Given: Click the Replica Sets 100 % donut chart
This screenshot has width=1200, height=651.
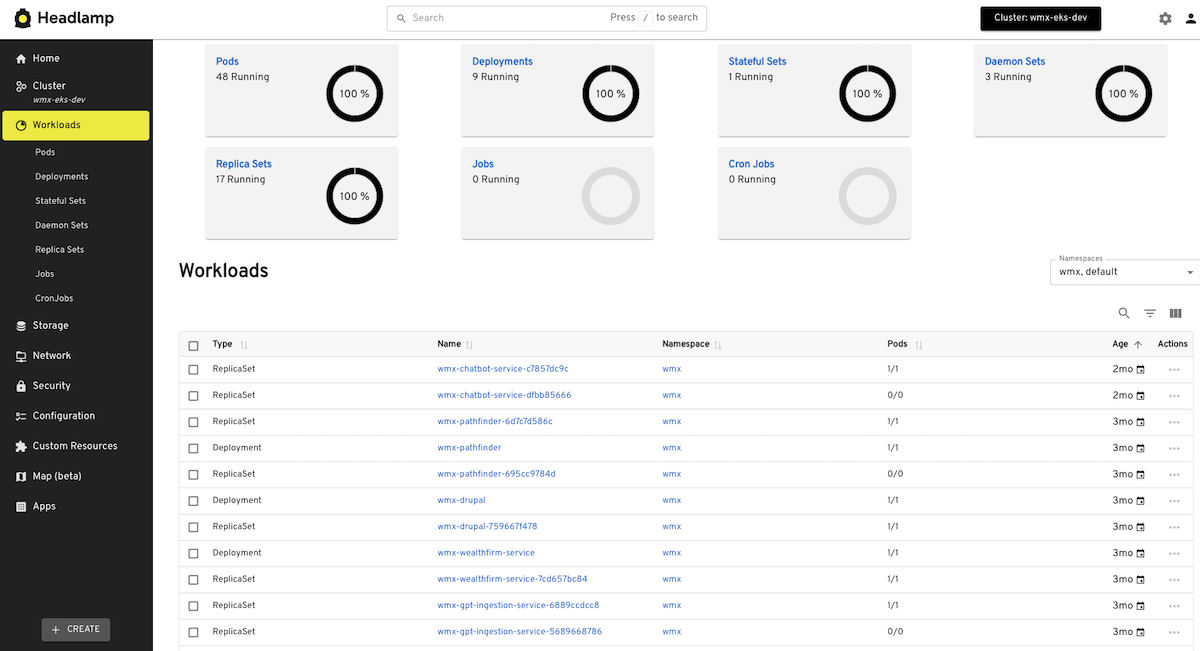Looking at the screenshot, I should (354, 196).
